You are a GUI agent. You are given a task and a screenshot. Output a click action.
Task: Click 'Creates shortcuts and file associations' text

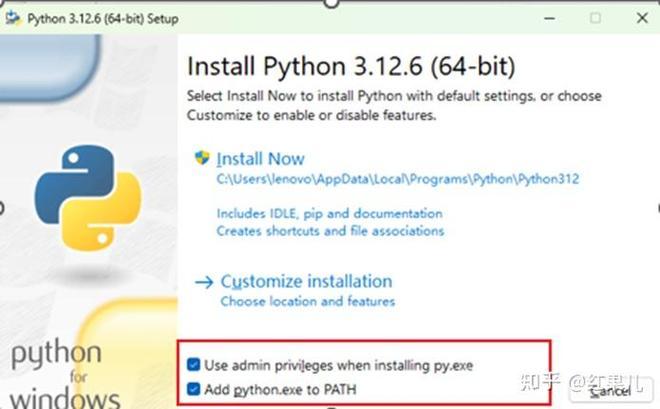coord(330,231)
